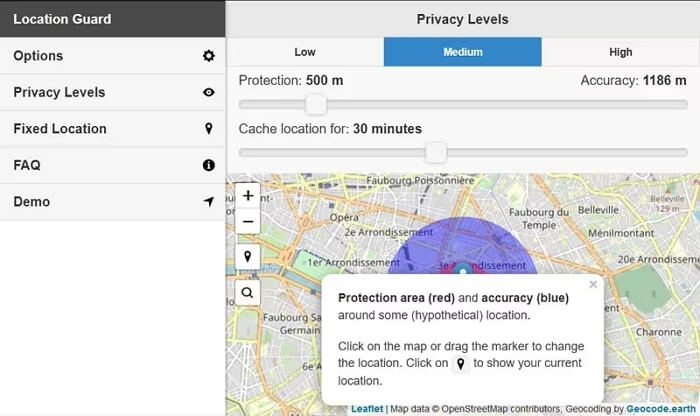The height and width of the screenshot is (416, 700).
Task: Show current location with map pin button
Action: pos(248,257)
